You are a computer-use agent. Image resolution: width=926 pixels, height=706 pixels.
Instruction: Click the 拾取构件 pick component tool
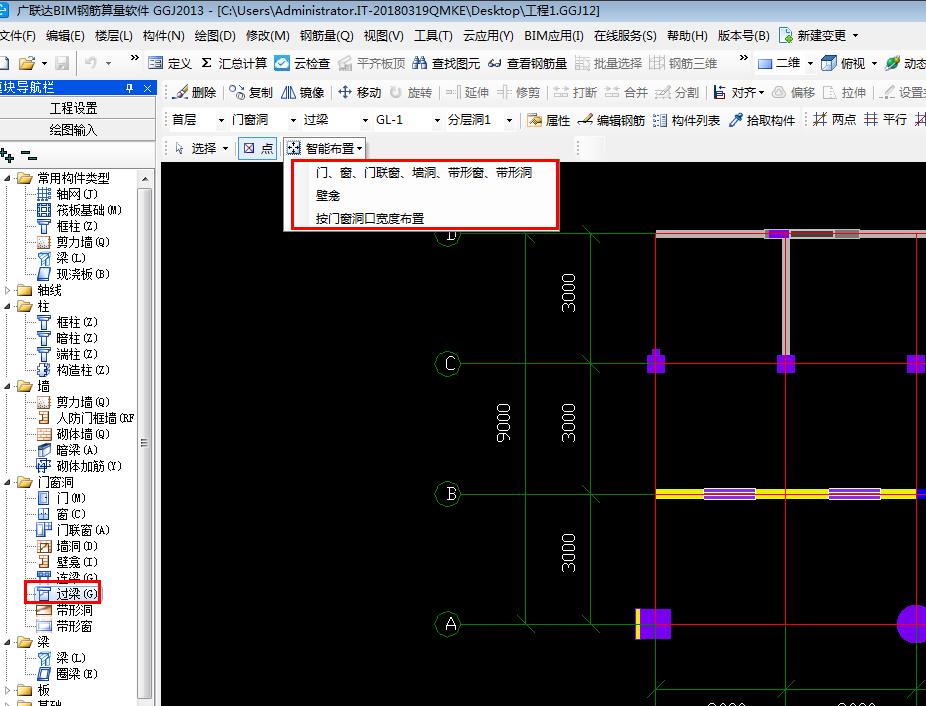762,120
